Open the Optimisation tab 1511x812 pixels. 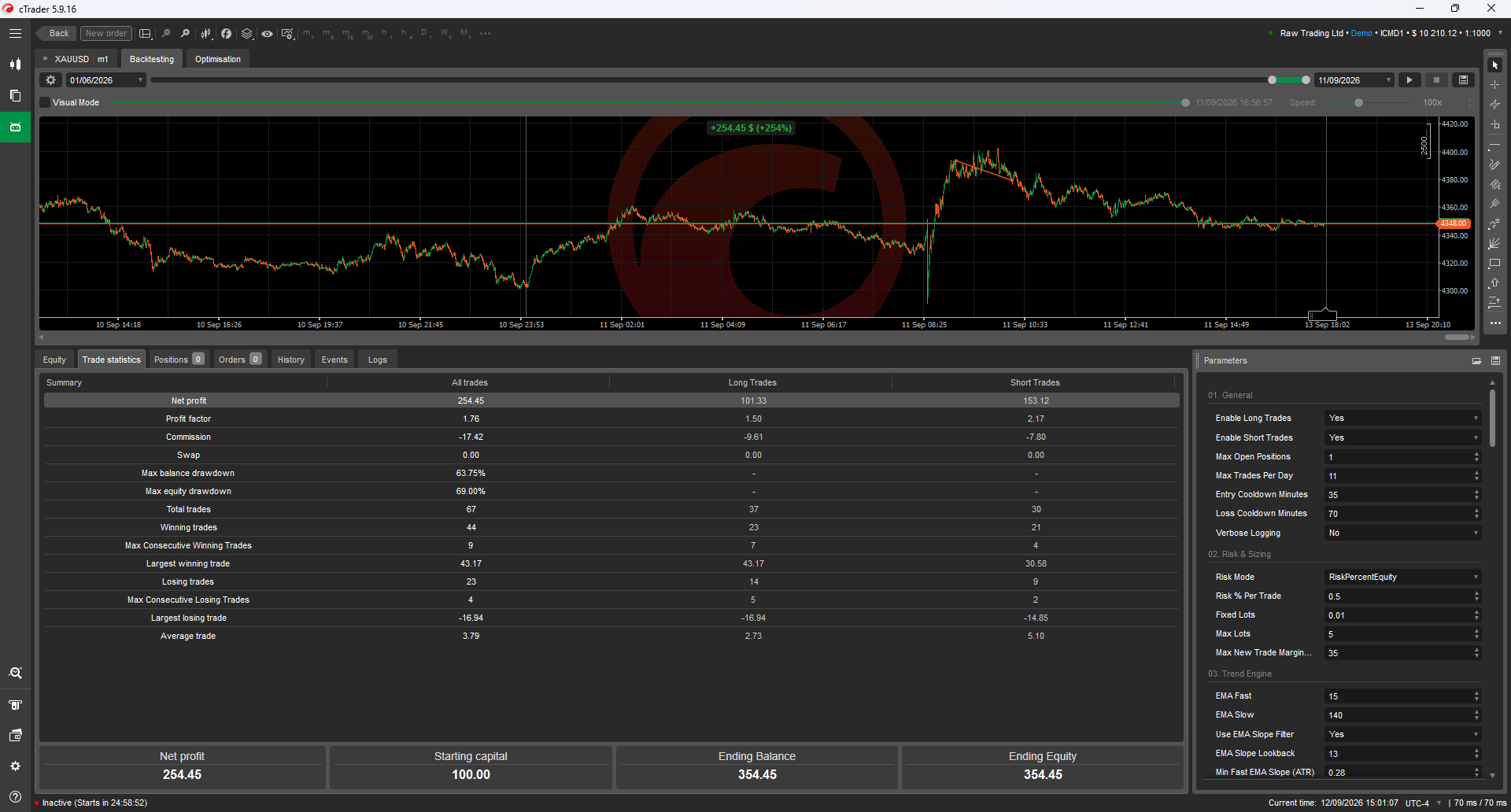218,59
